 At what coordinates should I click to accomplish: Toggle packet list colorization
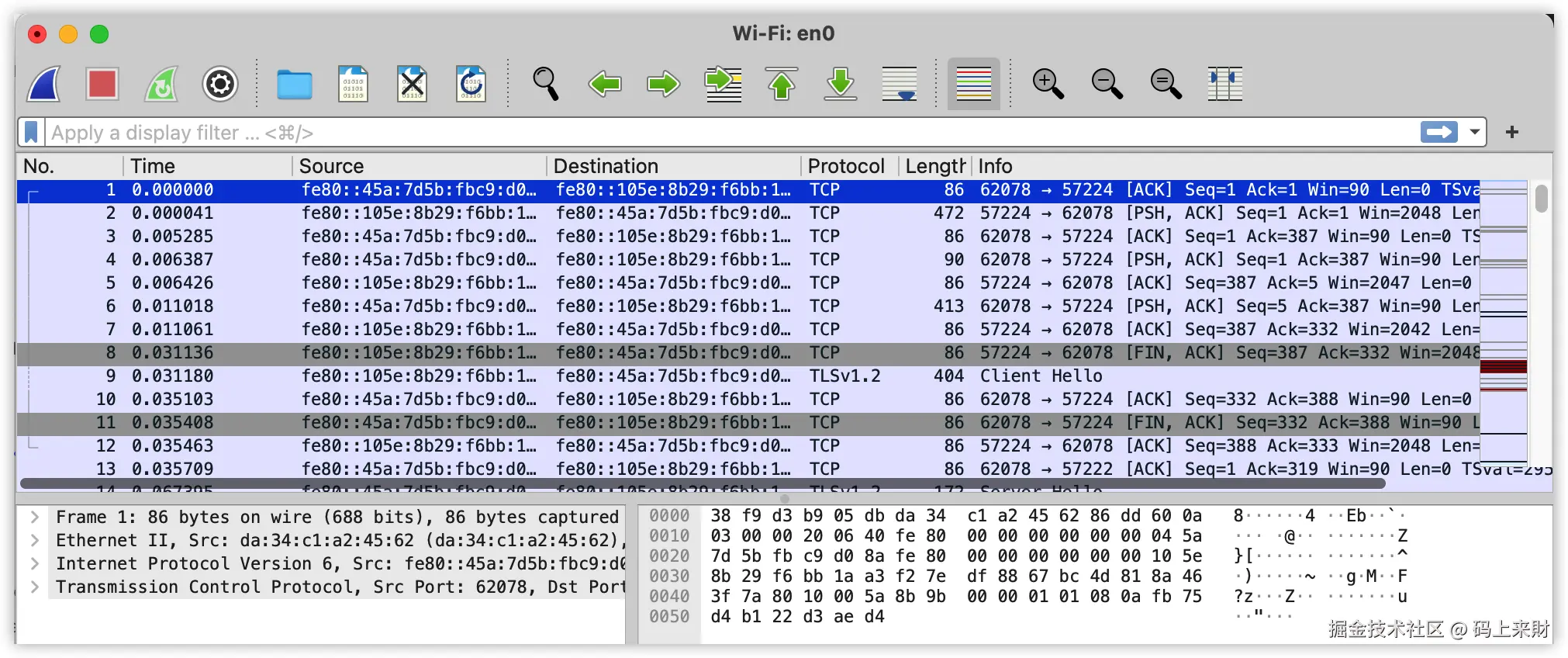click(x=974, y=84)
